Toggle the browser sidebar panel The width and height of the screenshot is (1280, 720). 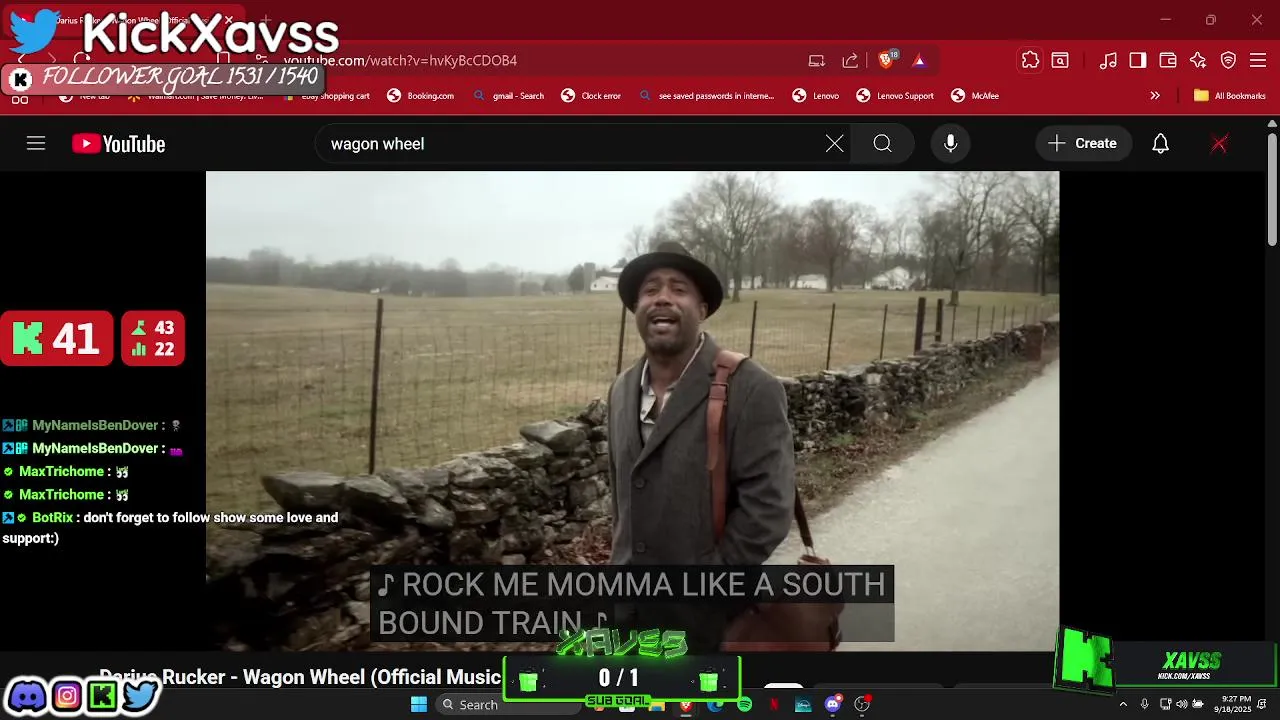coord(1138,60)
